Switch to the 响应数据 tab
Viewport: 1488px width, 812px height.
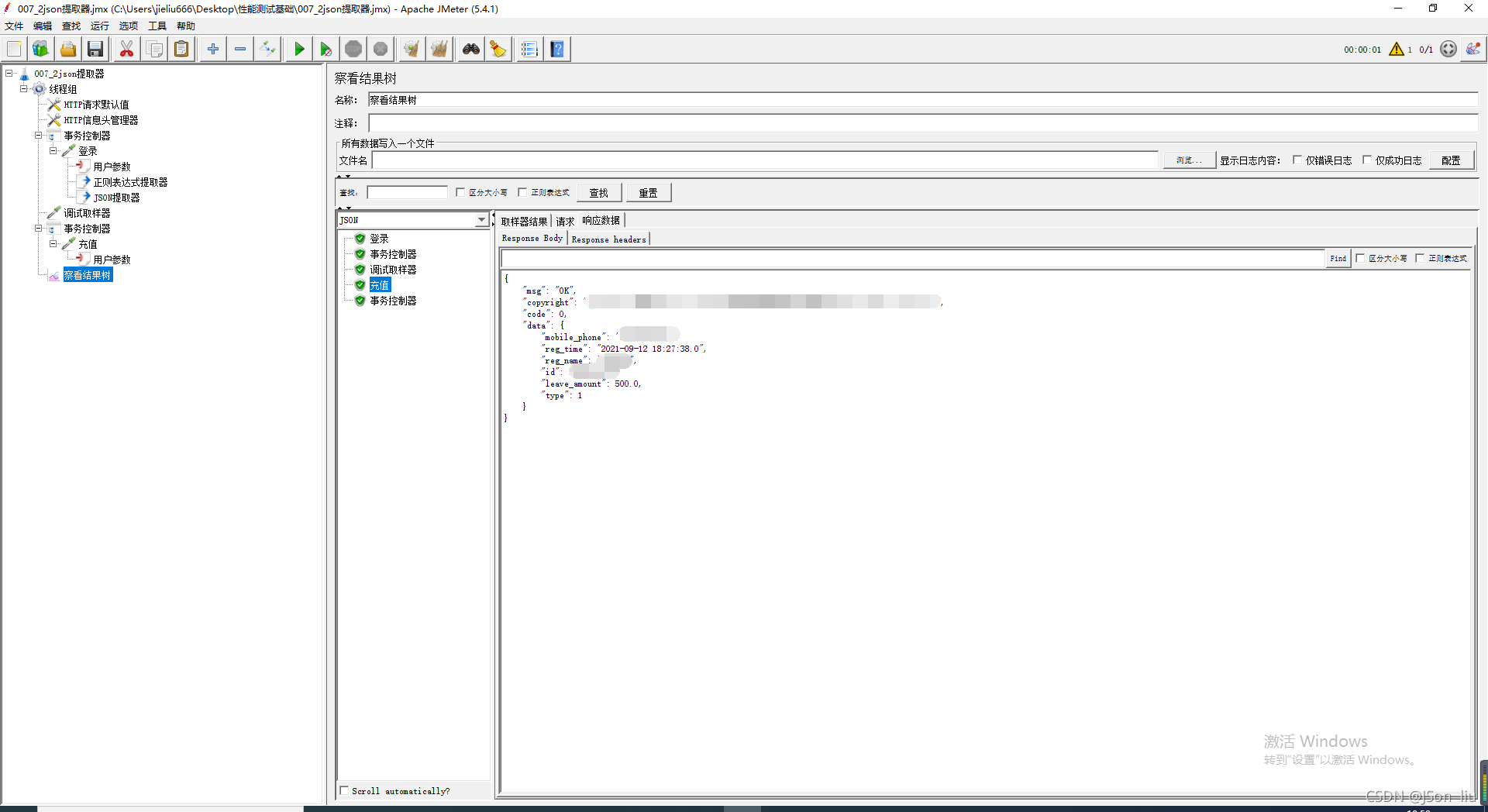point(601,221)
